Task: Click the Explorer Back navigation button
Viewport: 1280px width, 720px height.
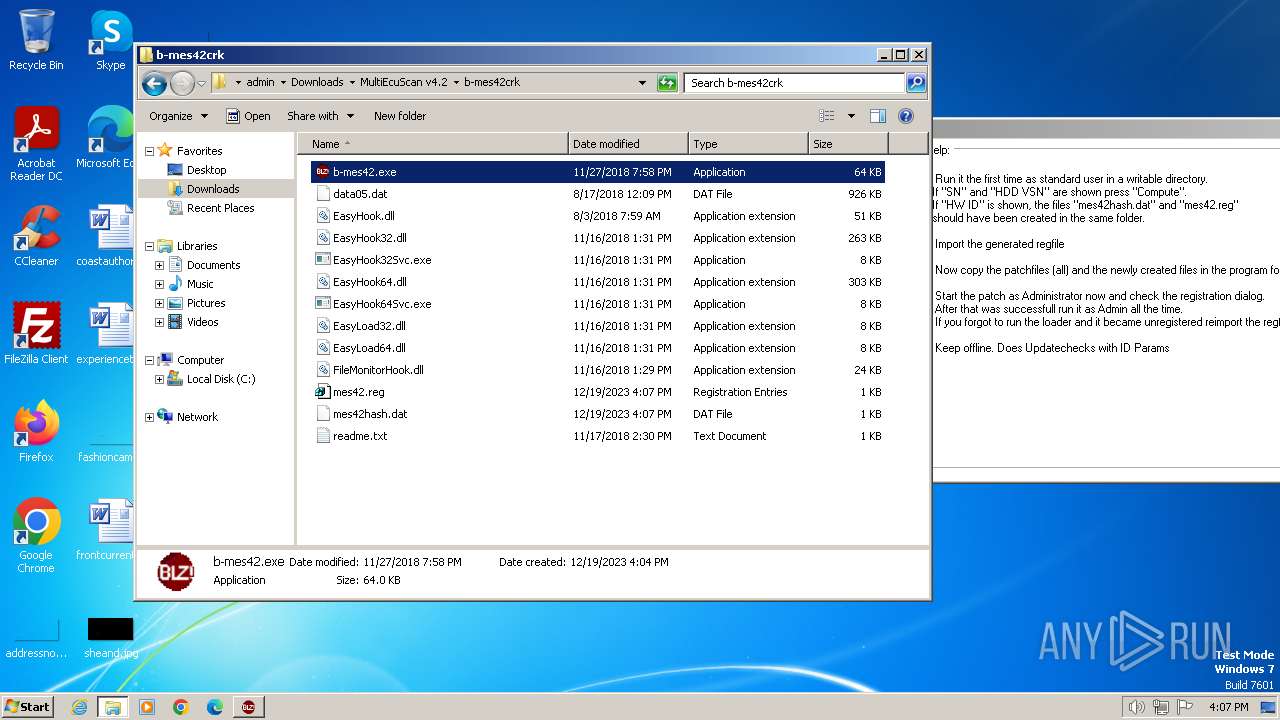Action: pos(154,83)
